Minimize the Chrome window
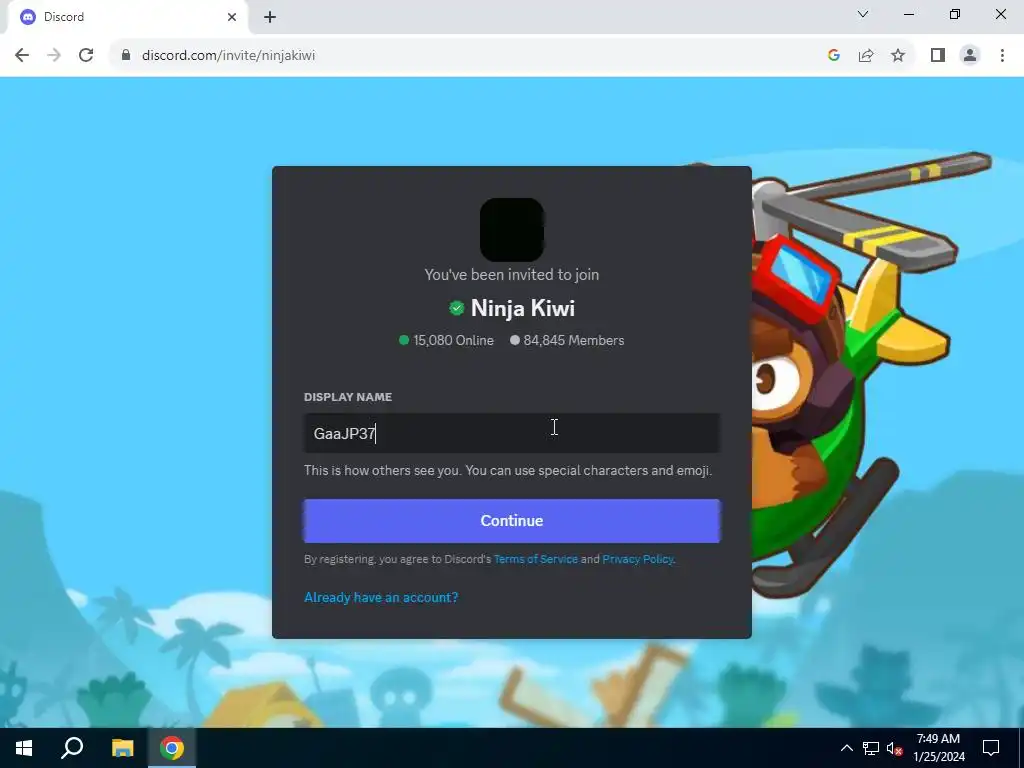The height and width of the screenshot is (768, 1024). pyautogui.click(x=909, y=14)
